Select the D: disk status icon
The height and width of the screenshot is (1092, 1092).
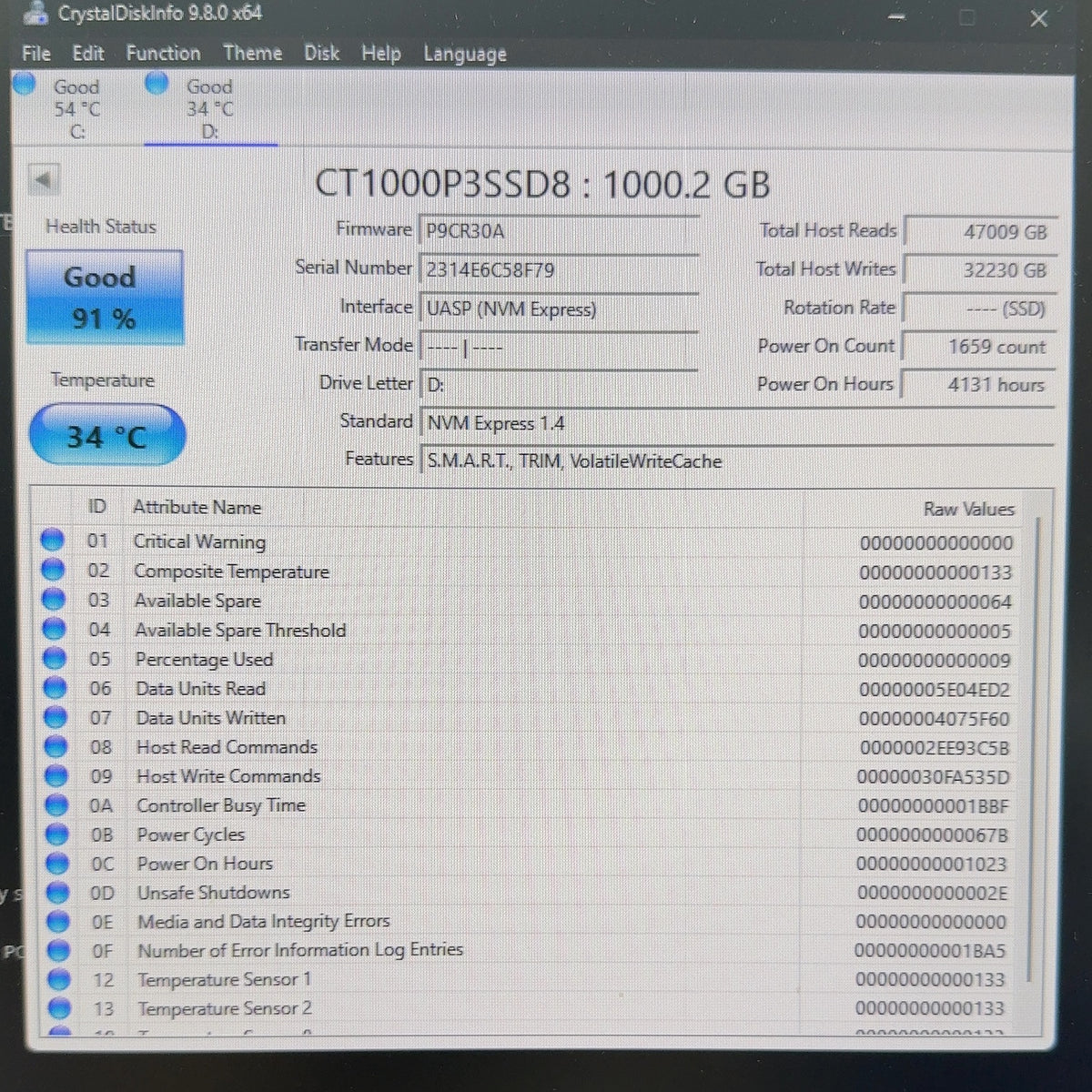[x=157, y=84]
